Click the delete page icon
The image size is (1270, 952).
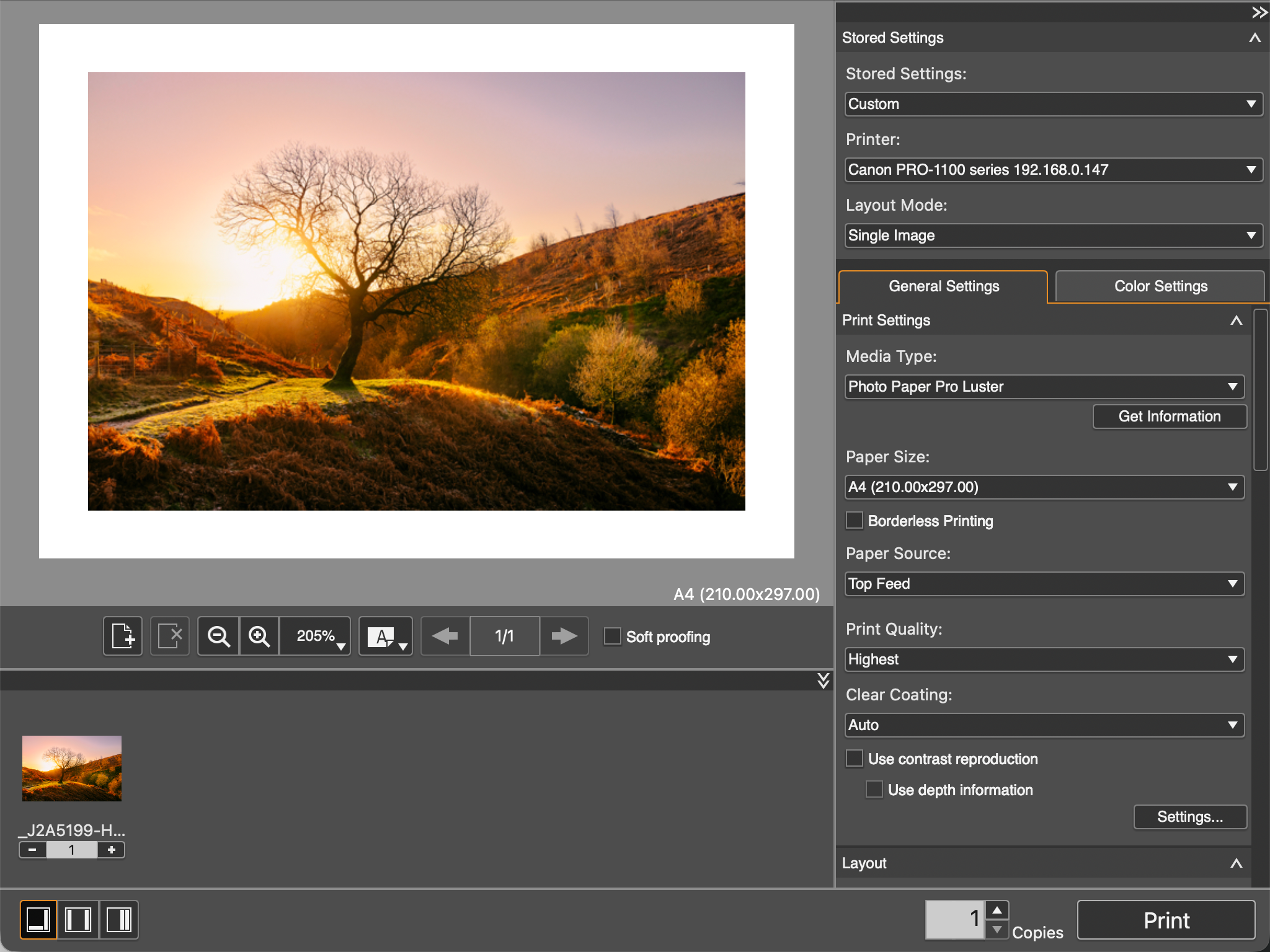point(169,636)
